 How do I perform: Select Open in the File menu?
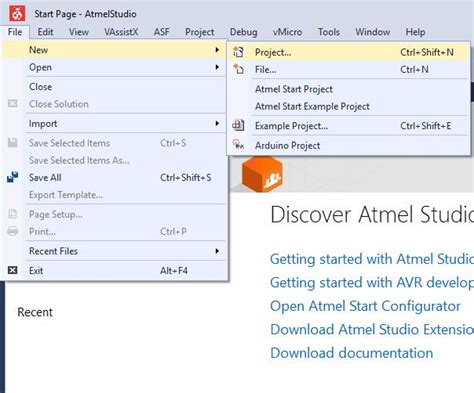pyautogui.click(x=115, y=67)
